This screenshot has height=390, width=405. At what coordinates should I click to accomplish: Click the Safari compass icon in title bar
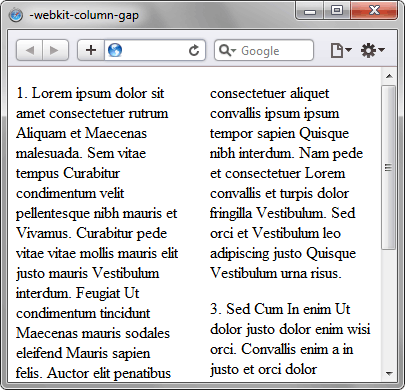coord(16,15)
